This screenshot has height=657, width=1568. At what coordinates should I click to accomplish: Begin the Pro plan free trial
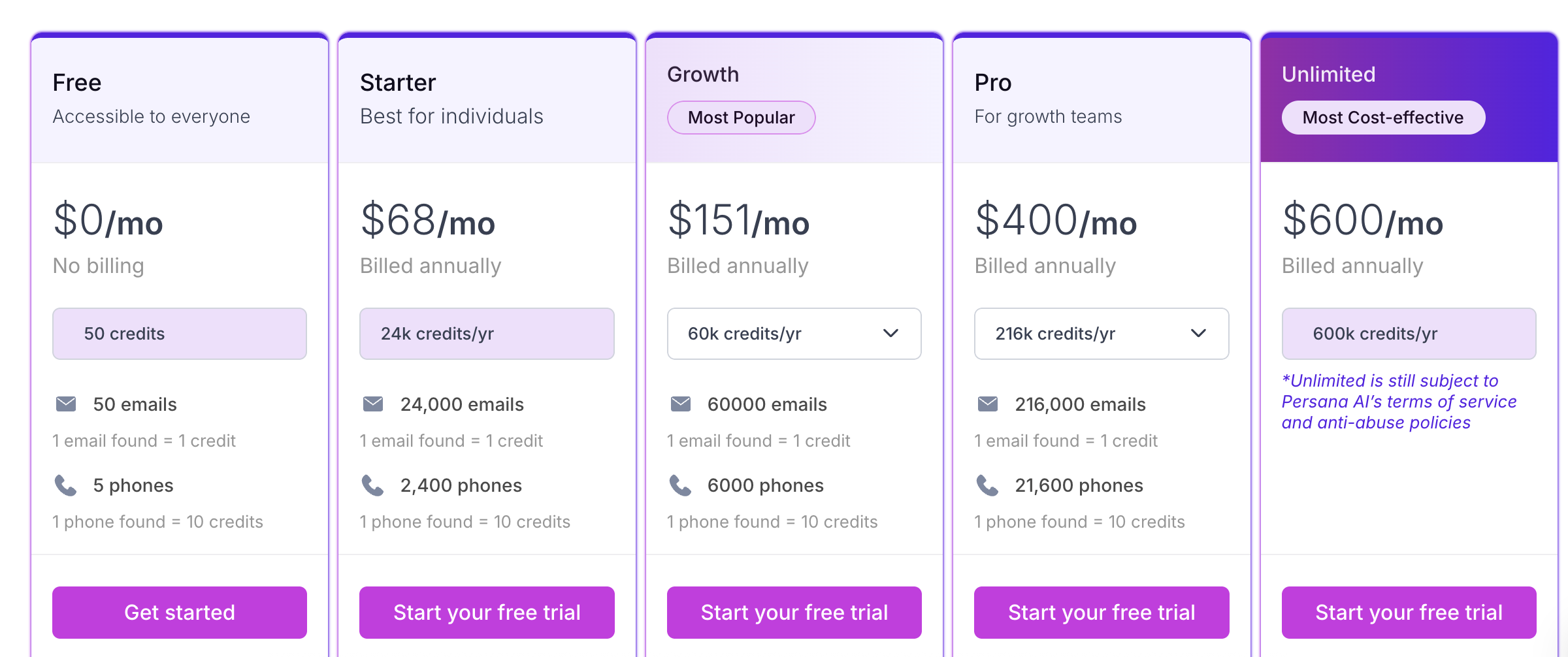tap(1102, 613)
